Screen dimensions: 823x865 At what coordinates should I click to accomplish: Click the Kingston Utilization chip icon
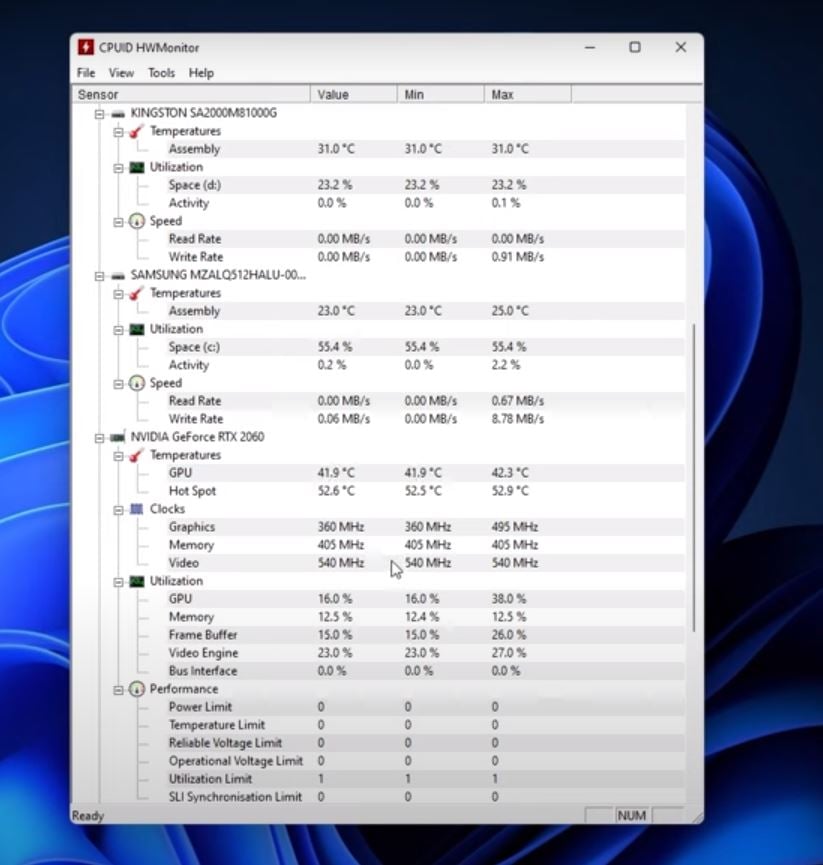tap(136, 168)
